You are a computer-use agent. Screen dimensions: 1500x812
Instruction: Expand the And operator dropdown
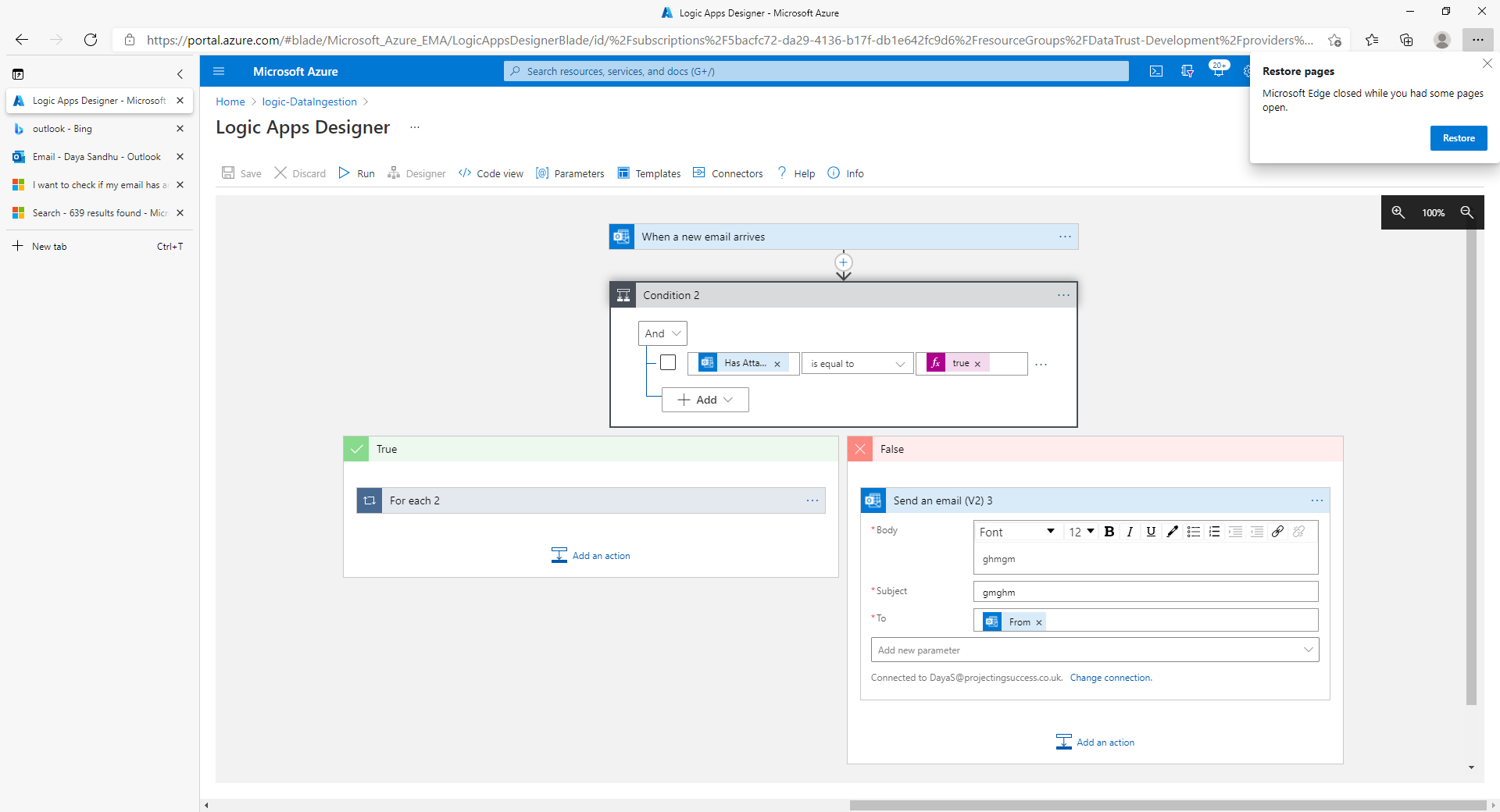pyautogui.click(x=662, y=333)
